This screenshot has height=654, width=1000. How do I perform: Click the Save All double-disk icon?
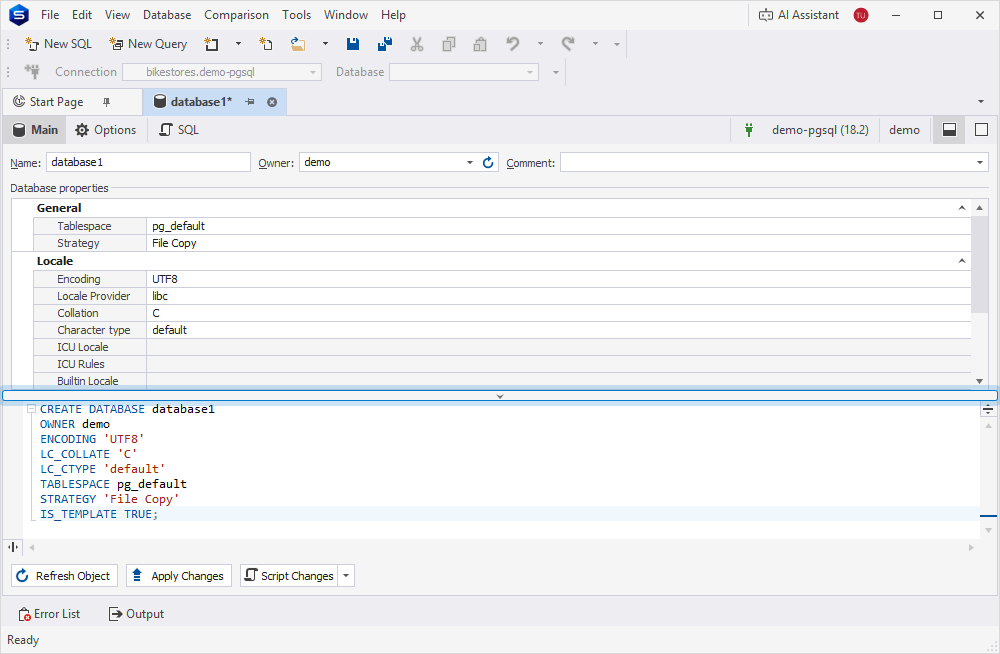(385, 44)
